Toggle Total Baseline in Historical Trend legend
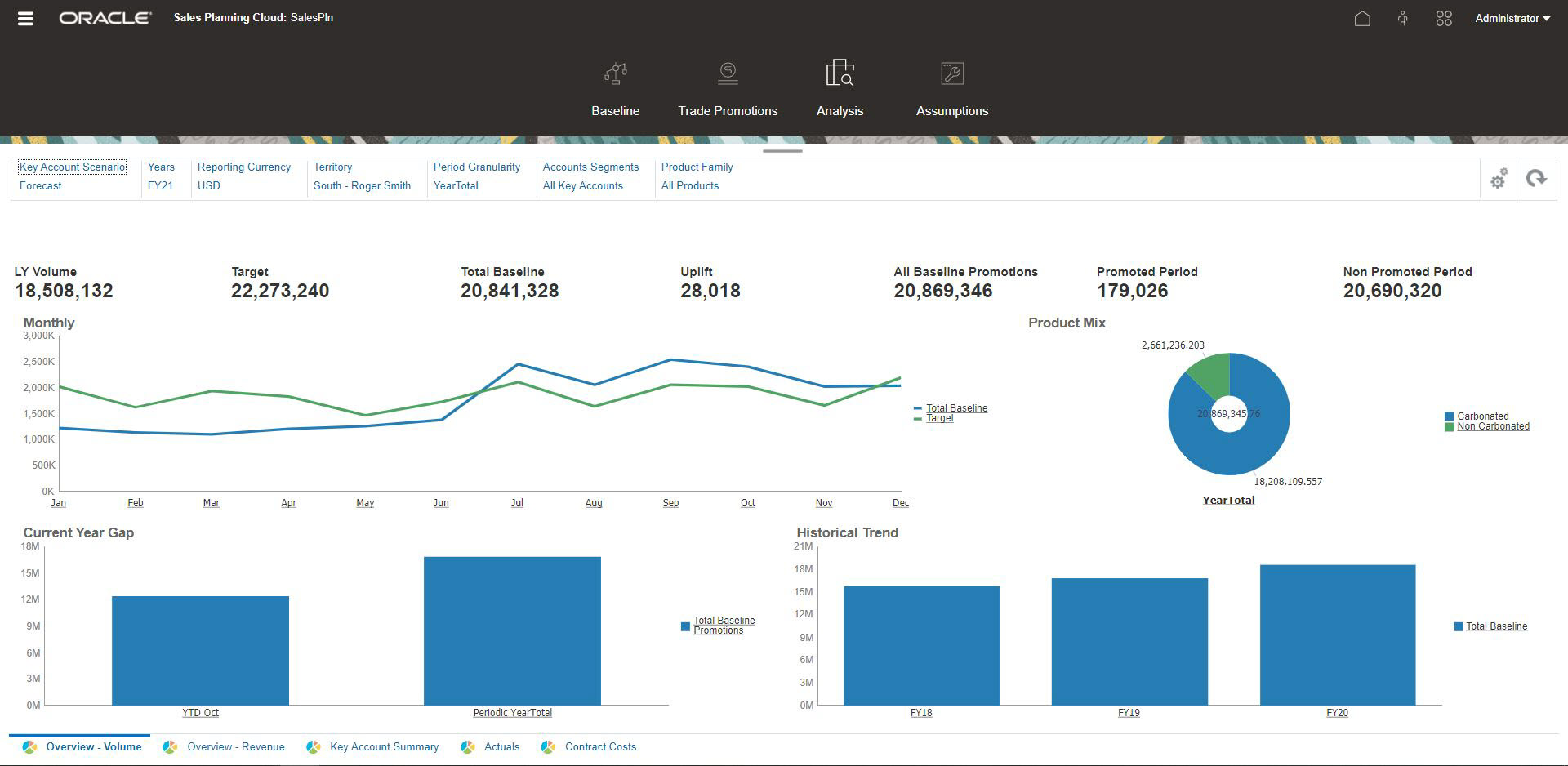The width and height of the screenshot is (1568, 766). (1496, 626)
